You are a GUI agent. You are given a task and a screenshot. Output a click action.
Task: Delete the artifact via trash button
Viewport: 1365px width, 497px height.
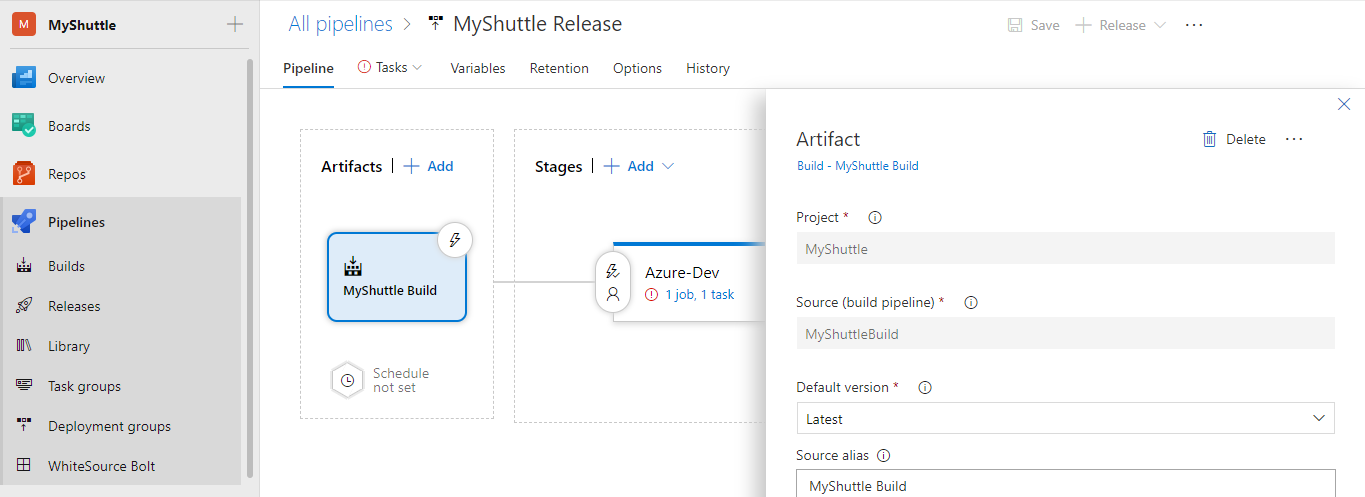point(1234,139)
